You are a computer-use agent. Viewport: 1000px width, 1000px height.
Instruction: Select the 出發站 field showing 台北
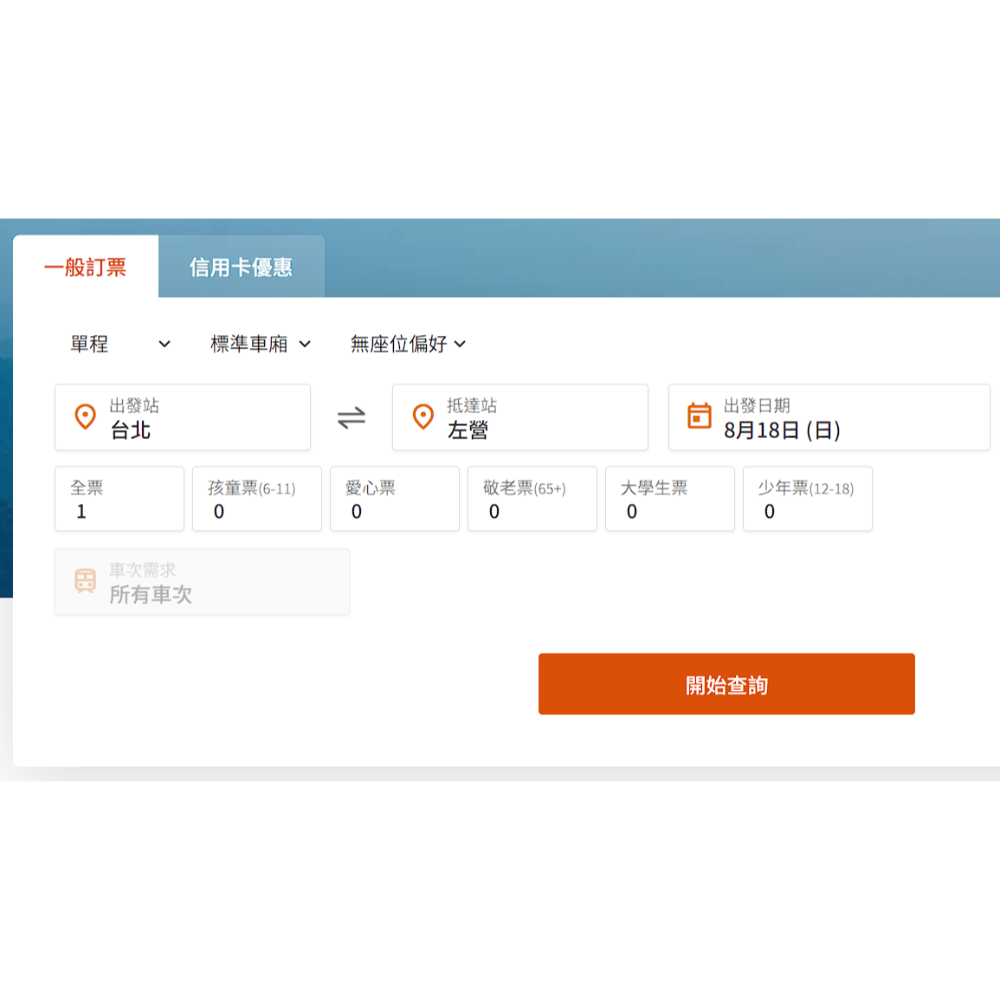pos(182,418)
